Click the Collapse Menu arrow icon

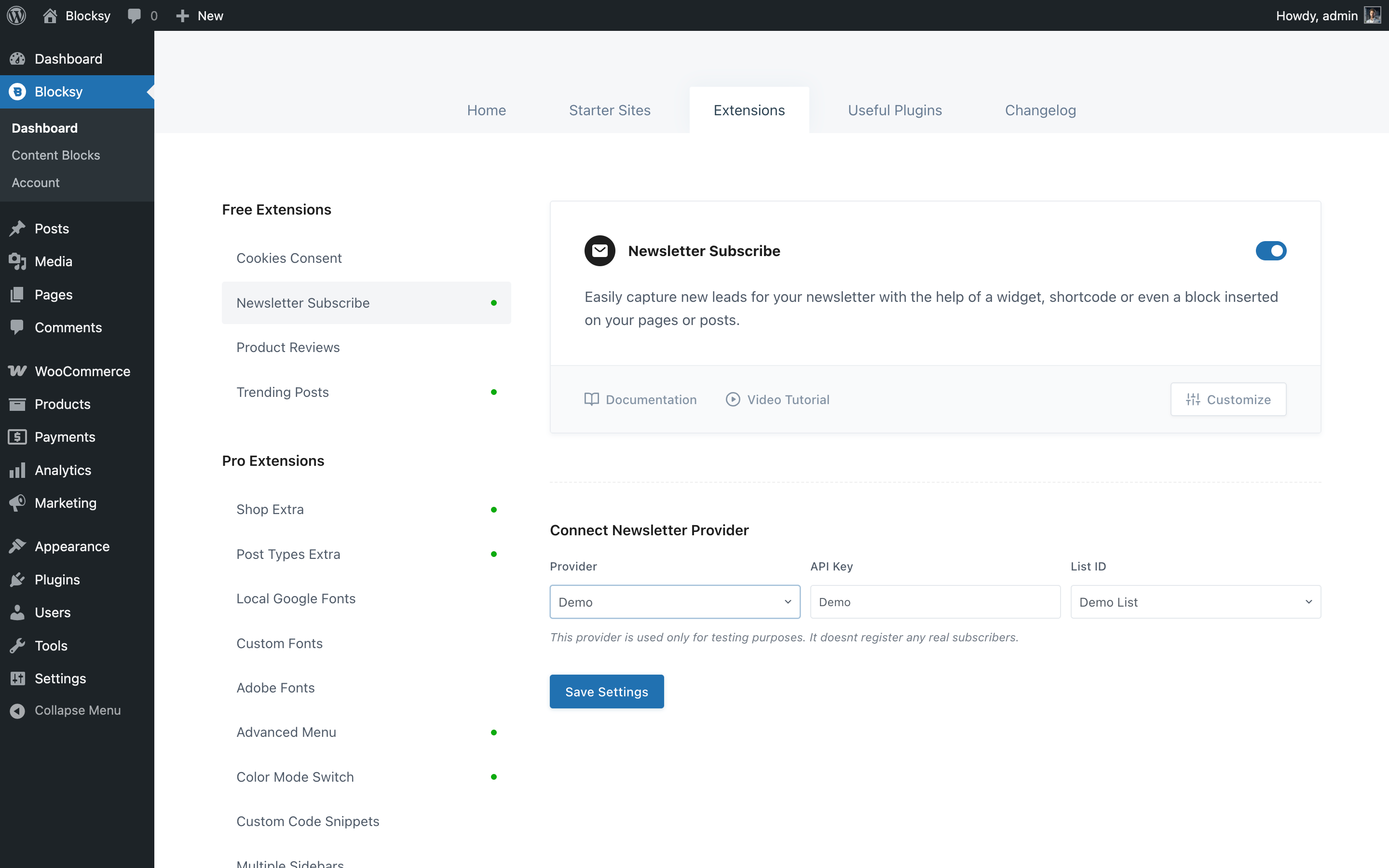(17, 711)
